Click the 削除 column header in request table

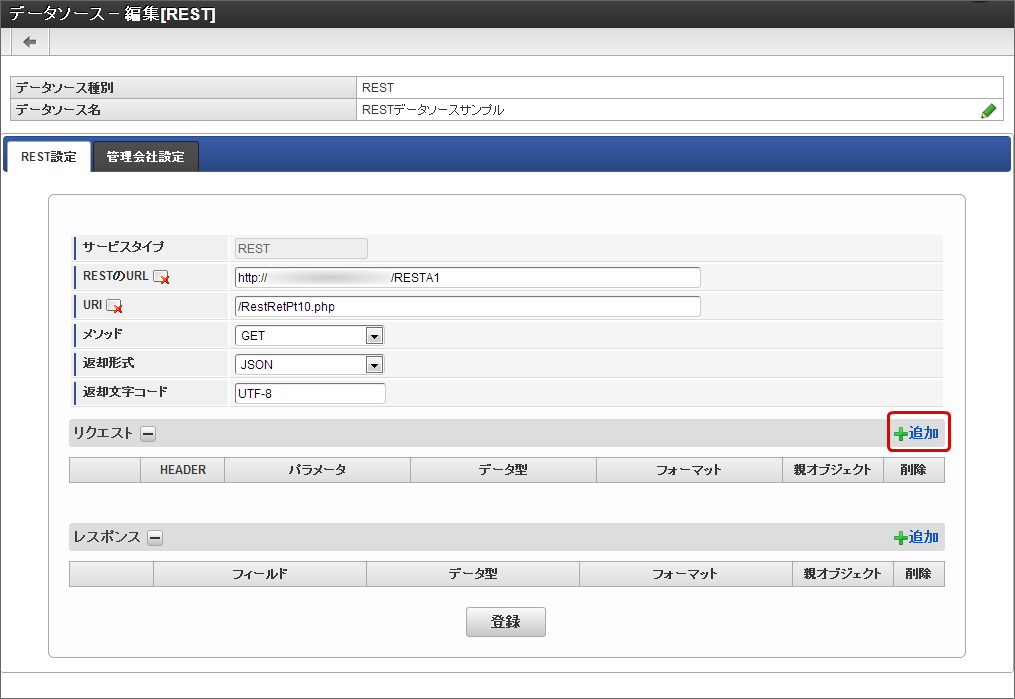(913, 470)
